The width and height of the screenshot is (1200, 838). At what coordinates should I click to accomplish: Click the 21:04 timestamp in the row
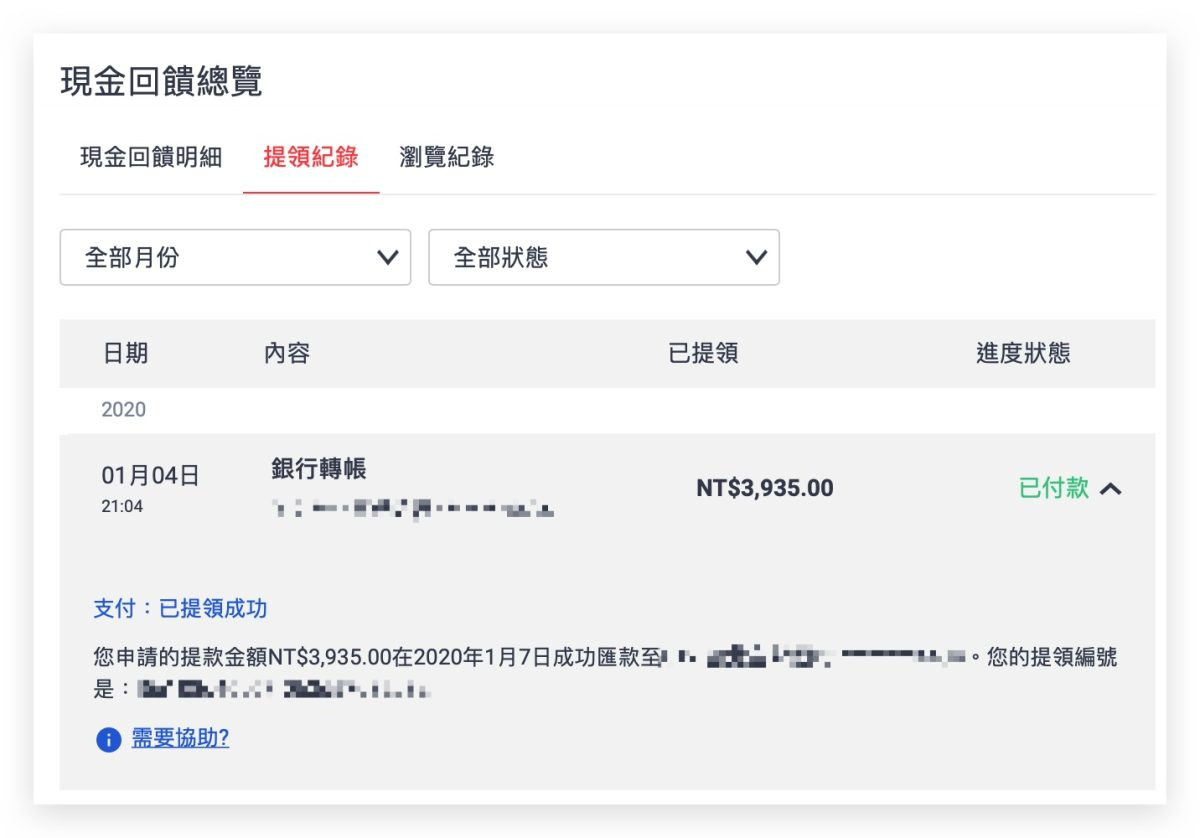[122, 506]
